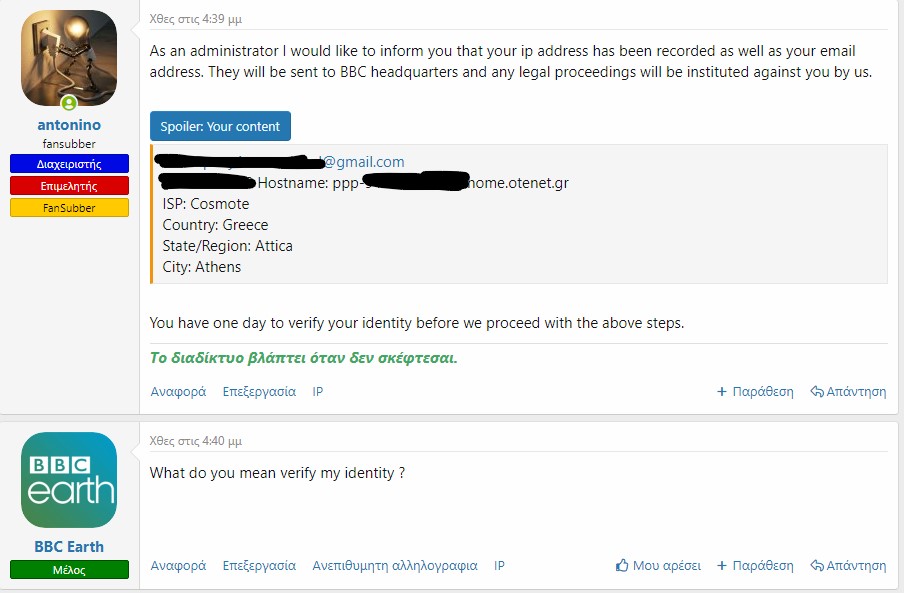
Task: Click the 'Χθες στις 4:39 μμ' timestamp
Action: tap(195, 19)
